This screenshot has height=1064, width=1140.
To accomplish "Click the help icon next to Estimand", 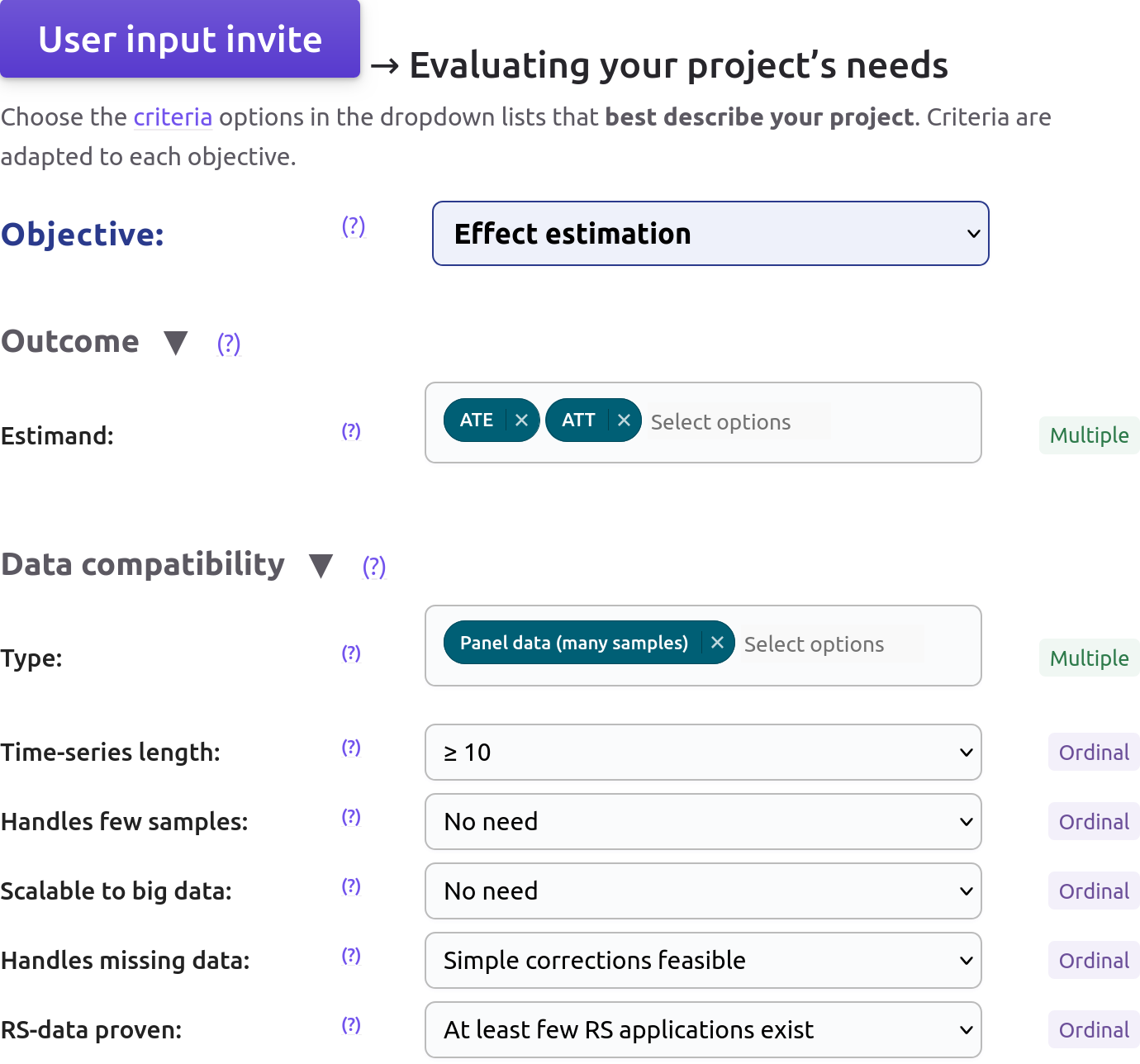I will 351,431.
